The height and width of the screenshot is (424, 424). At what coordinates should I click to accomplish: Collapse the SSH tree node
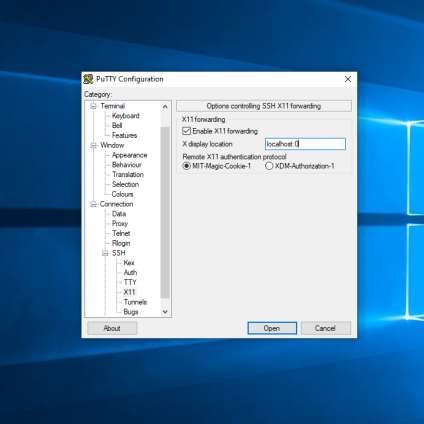point(105,253)
